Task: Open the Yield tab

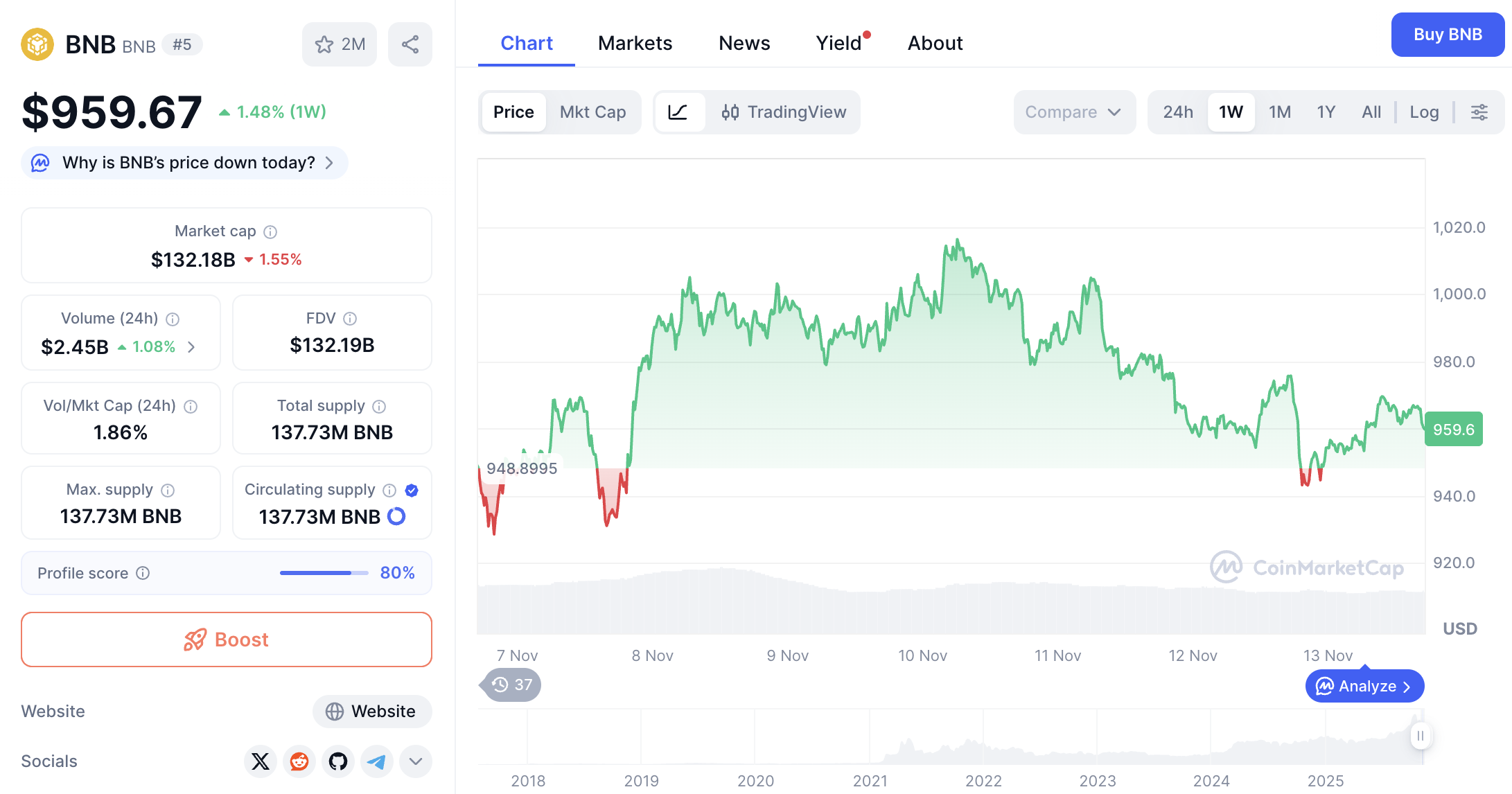Action: (x=837, y=43)
